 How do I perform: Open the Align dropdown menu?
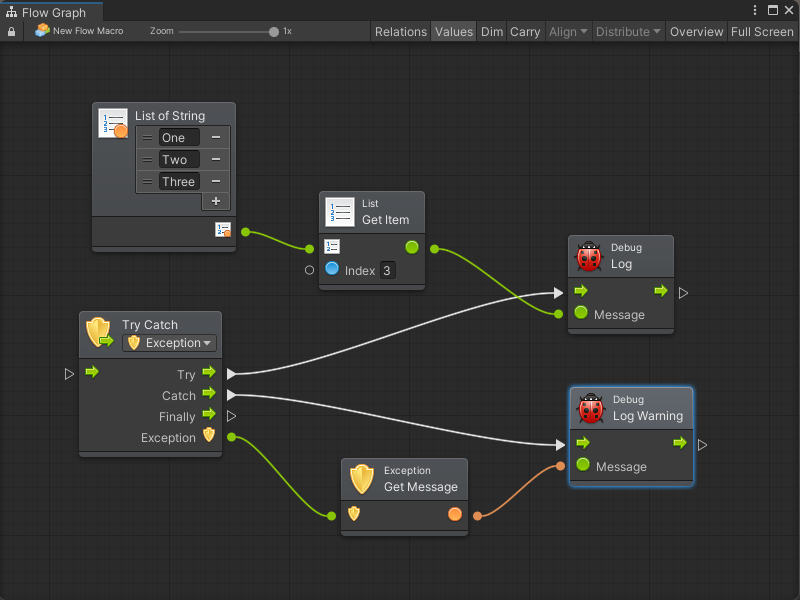point(568,31)
